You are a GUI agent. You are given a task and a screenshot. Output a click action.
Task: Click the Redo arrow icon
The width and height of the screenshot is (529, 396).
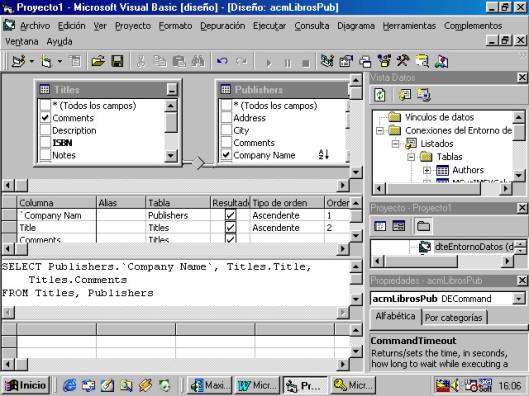[241, 61]
